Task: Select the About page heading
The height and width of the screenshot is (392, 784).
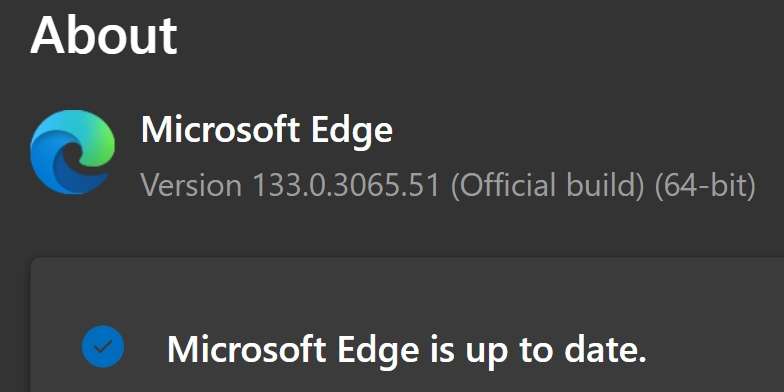Action: click(104, 36)
